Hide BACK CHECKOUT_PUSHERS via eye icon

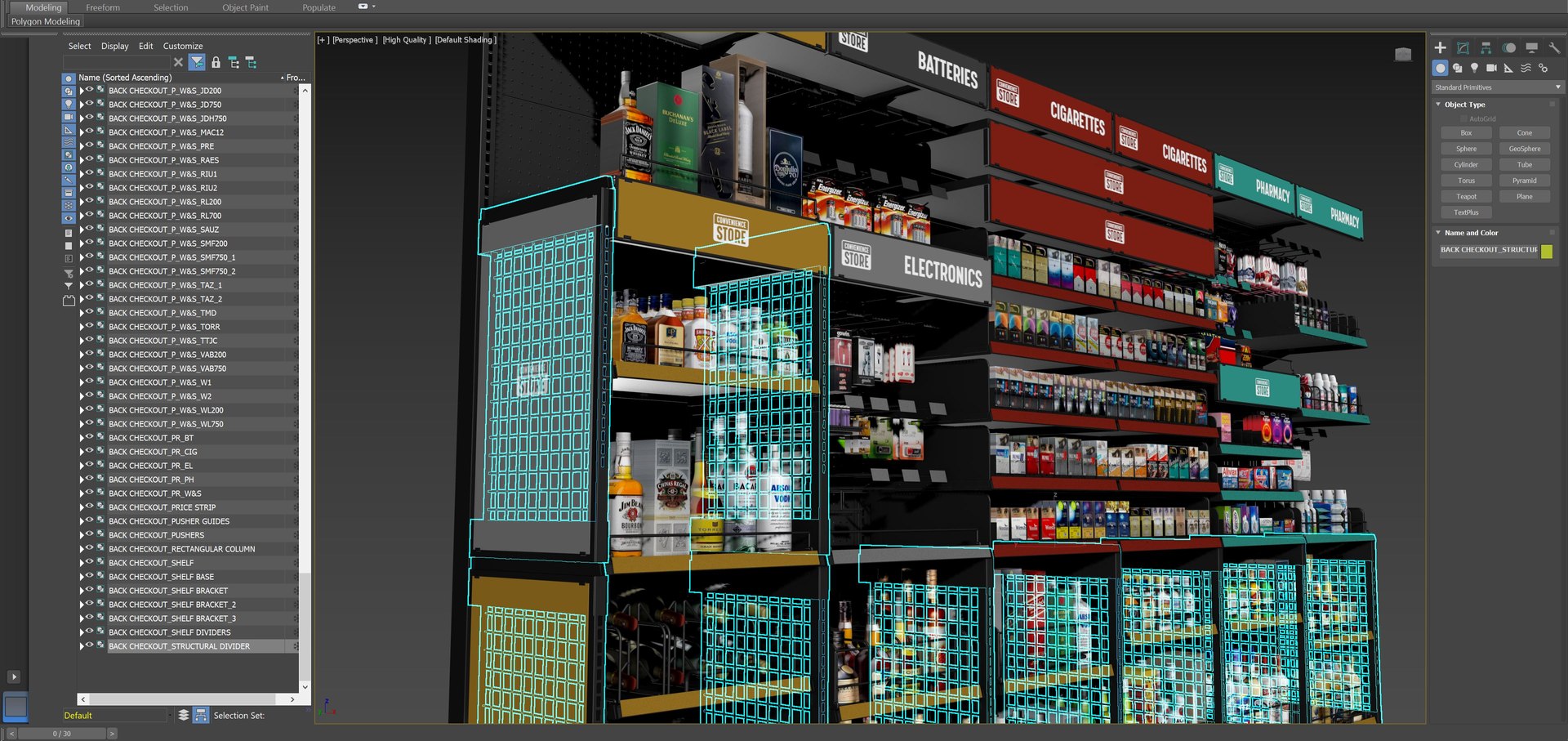[x=90, y=534]
